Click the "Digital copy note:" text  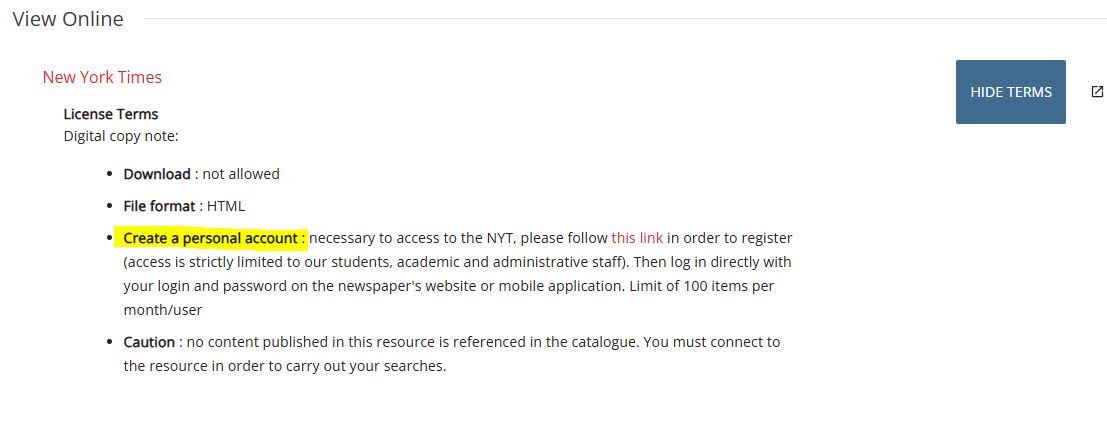pos(121,136)
